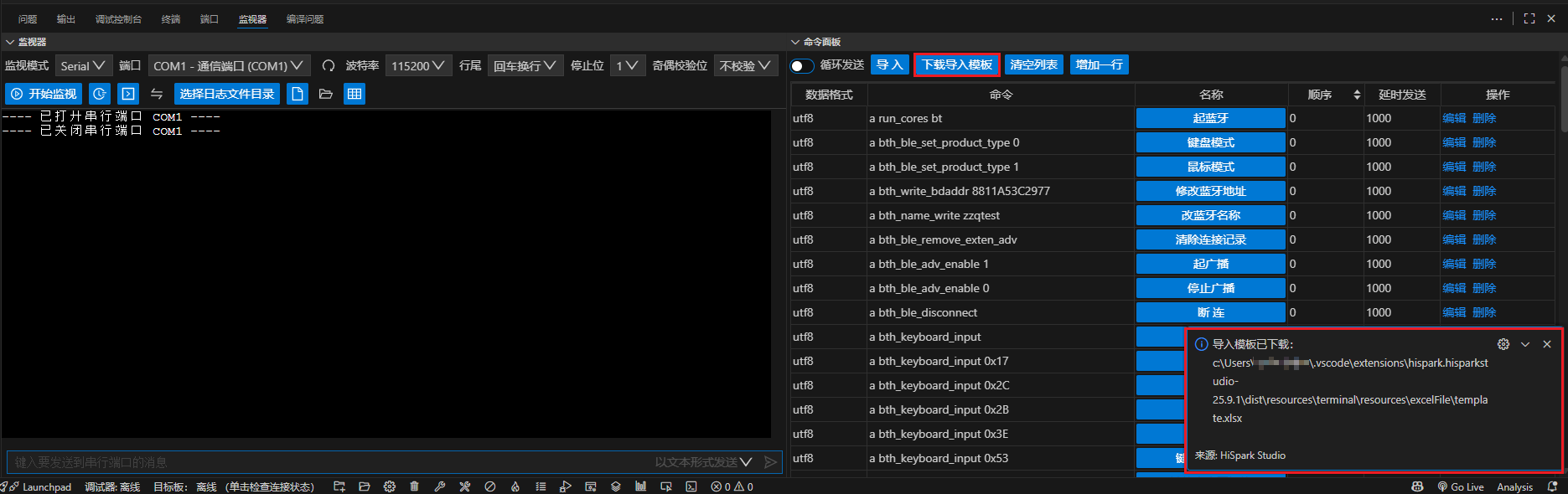The image size is (1568, 494).
Task: Expand the COM1 port selection dropdown
Action: point(229,65)
